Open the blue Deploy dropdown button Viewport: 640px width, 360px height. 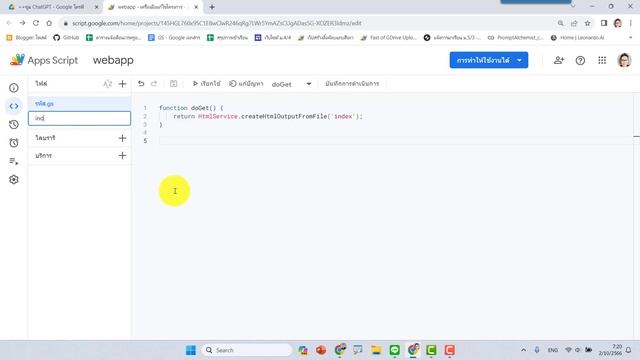489,60
